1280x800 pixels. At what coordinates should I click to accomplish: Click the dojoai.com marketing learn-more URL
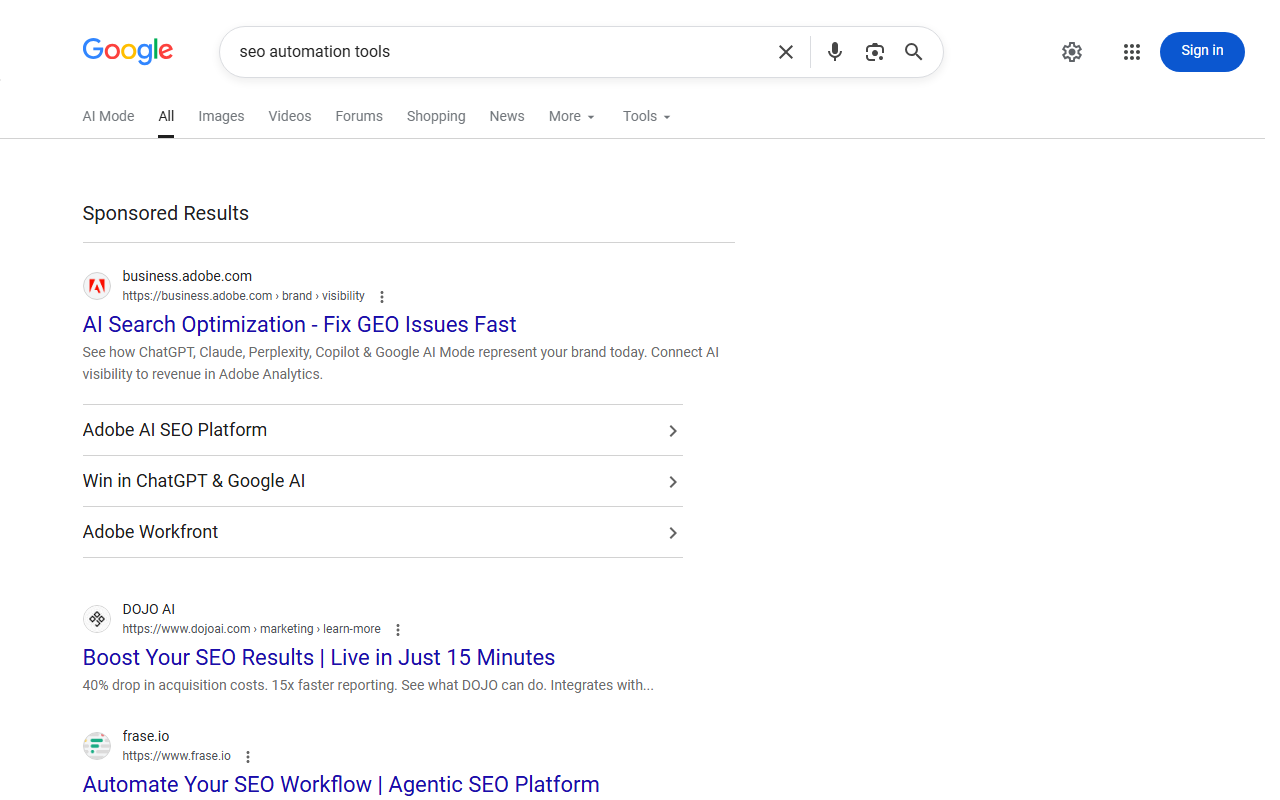point(251,629)
